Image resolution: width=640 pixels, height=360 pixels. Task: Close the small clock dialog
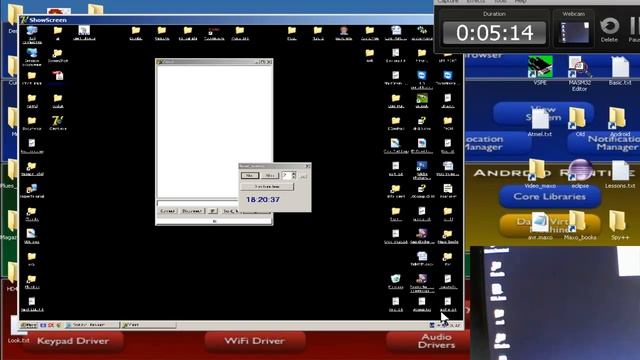pos(307,166)
